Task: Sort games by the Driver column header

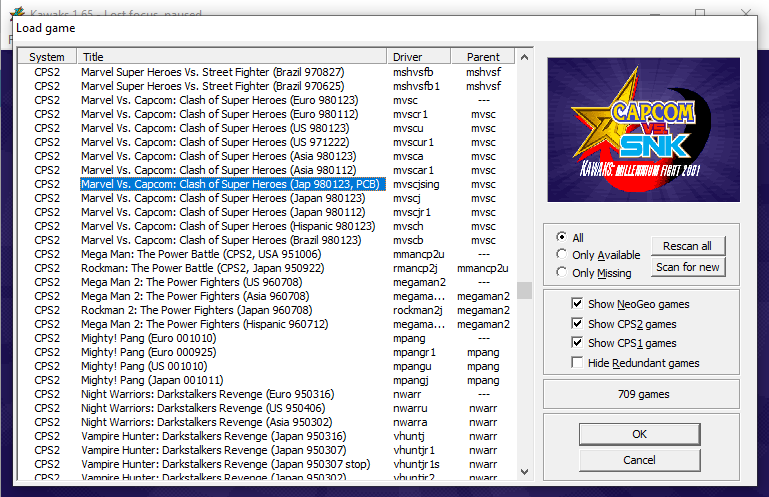Action: tap(419, 57)
